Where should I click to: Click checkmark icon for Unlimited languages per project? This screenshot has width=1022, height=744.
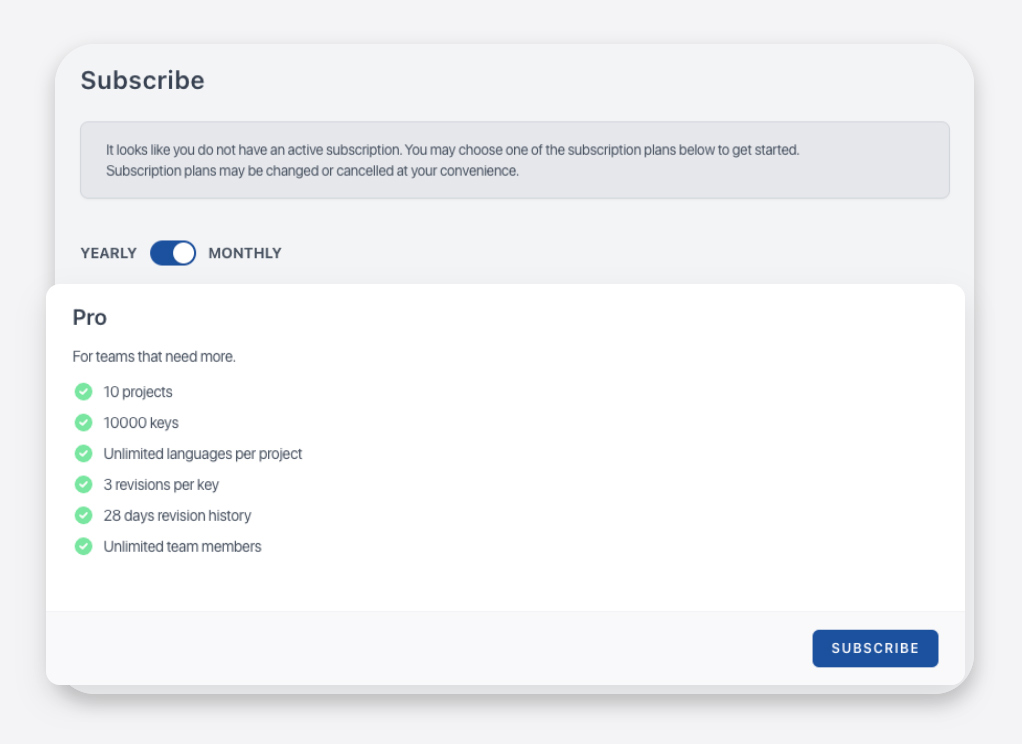(x=84, y=454)
